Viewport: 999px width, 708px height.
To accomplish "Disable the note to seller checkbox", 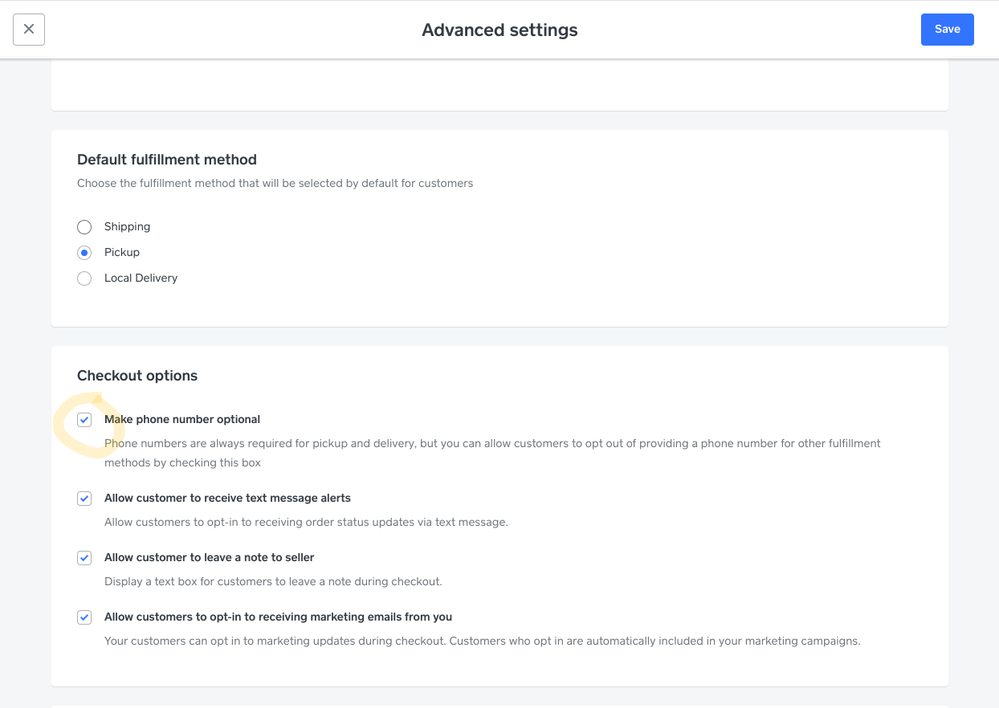I will 84,558.
